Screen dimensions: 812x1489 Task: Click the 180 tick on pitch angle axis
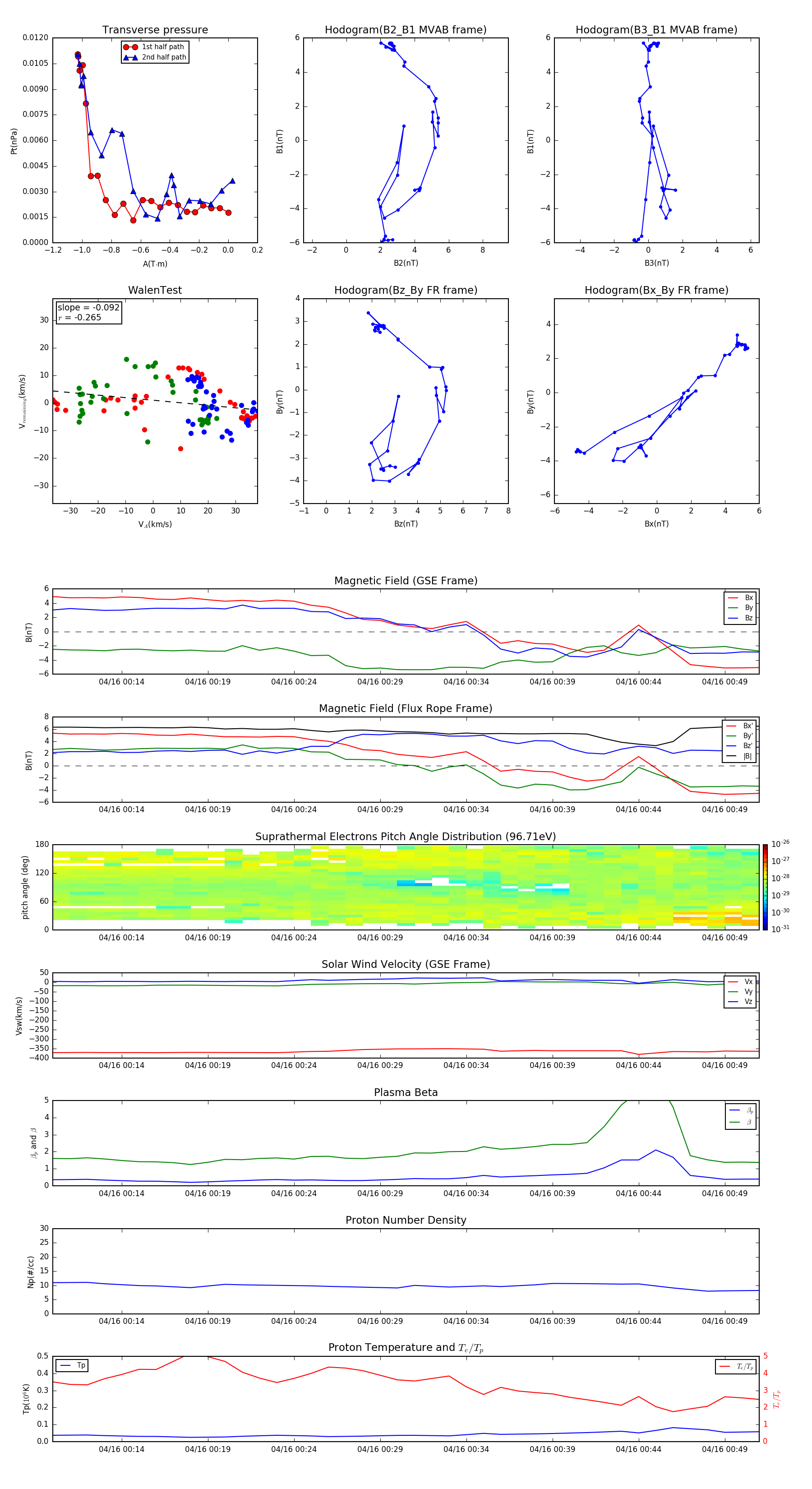pos(42,845)
